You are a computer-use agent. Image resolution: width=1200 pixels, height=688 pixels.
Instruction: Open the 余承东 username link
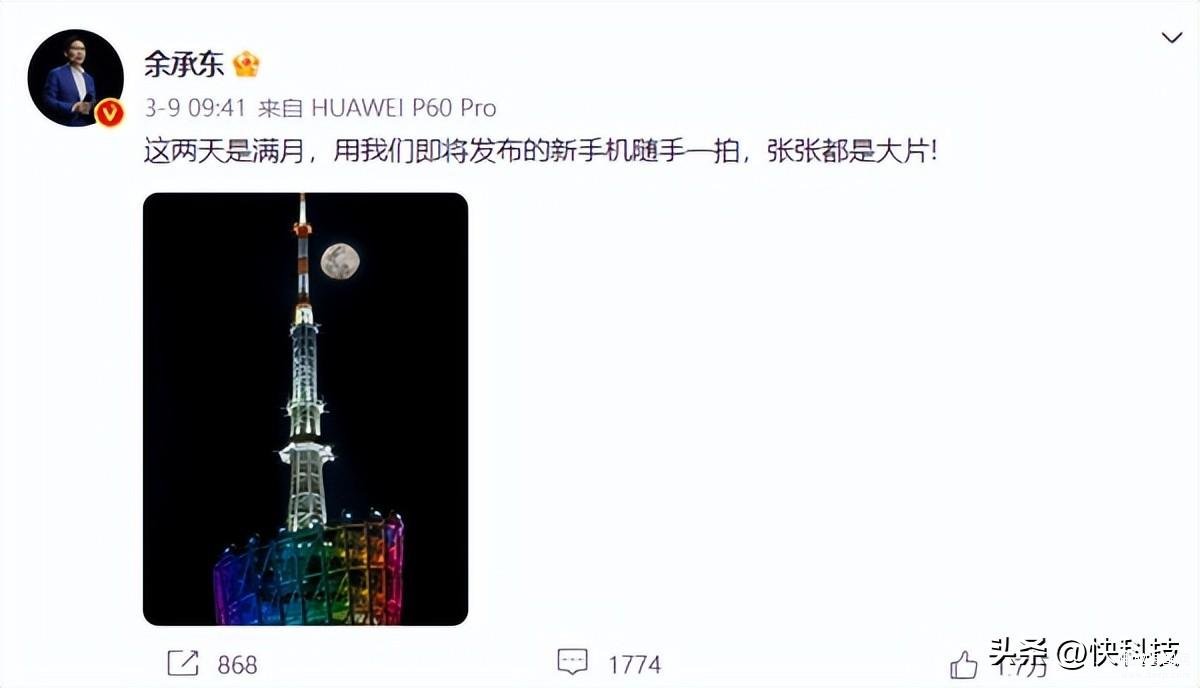[184, 65]
